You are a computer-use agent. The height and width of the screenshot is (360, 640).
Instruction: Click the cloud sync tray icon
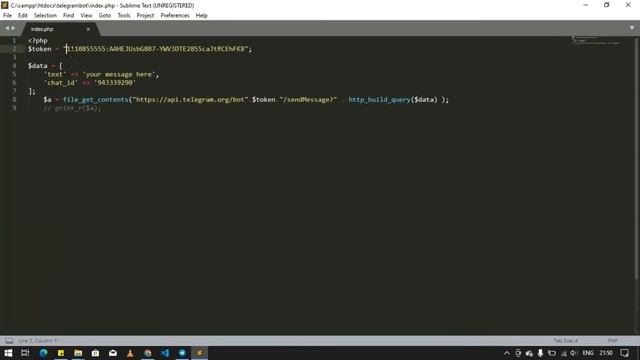529,353
